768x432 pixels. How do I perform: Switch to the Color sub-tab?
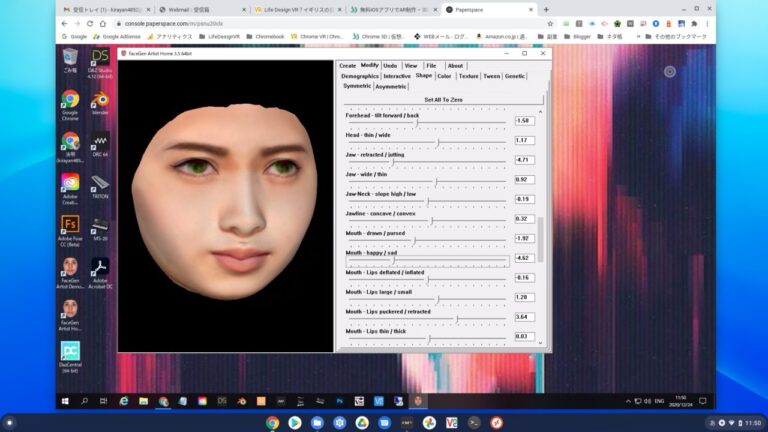(444, 76)
